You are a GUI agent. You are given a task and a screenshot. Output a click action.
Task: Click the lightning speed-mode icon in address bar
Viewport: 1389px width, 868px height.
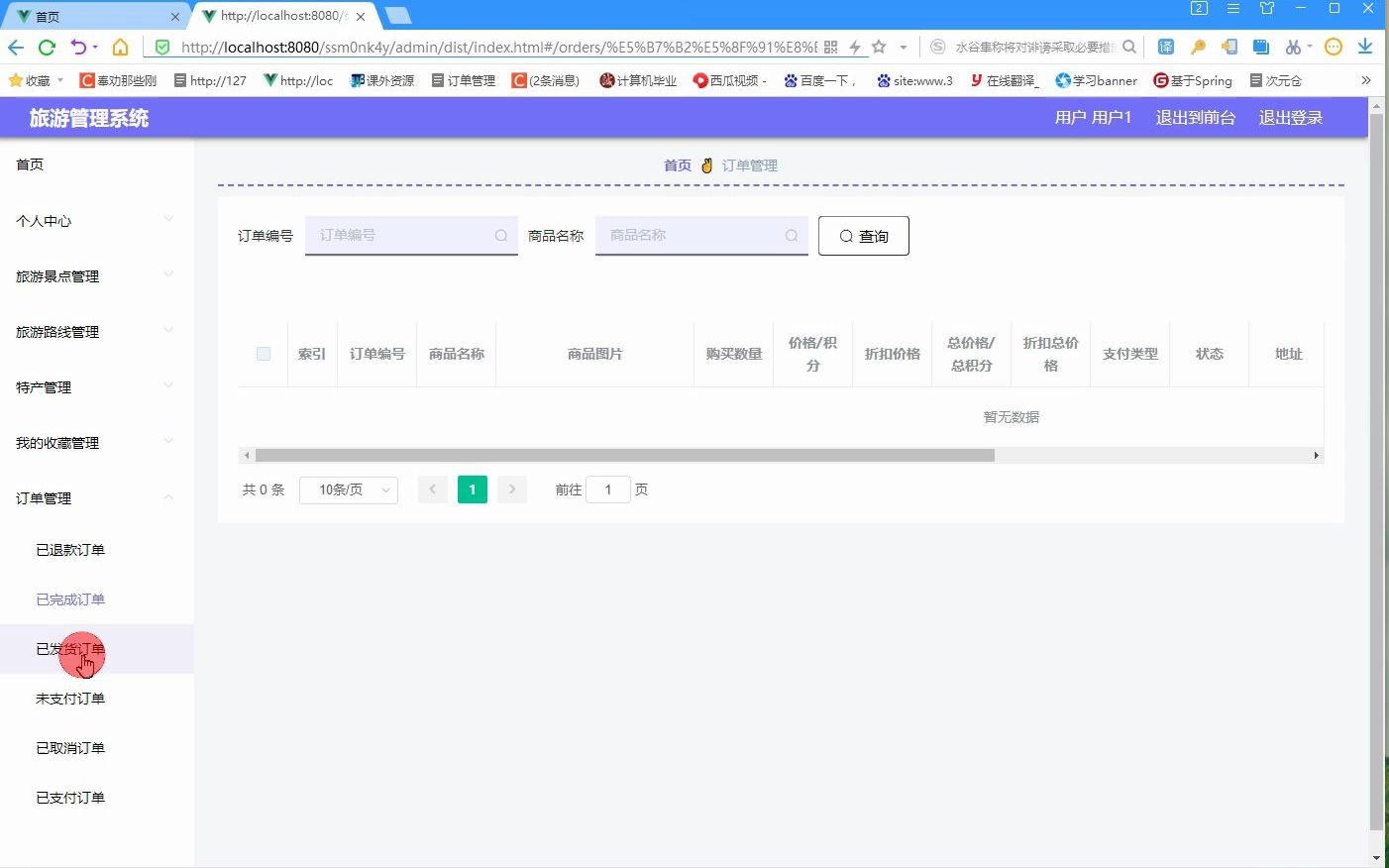tap(855, 47)
